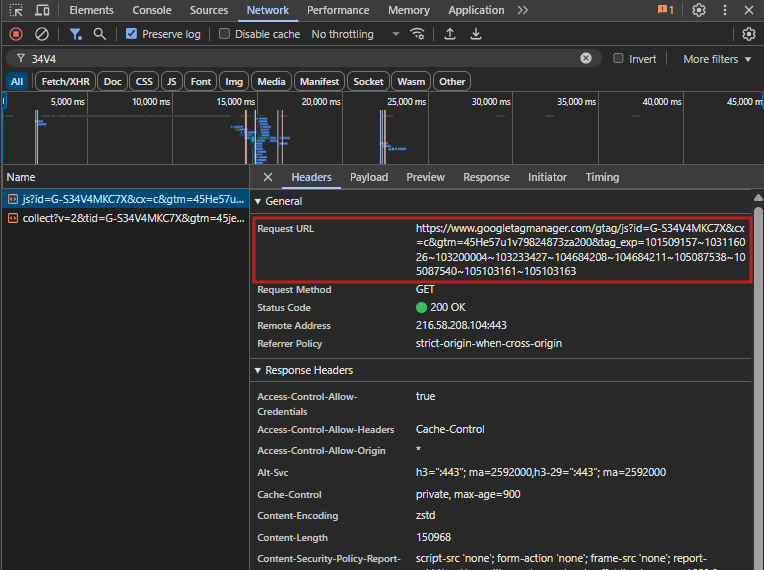Uncheck the Preserve log checkbox

132,34
